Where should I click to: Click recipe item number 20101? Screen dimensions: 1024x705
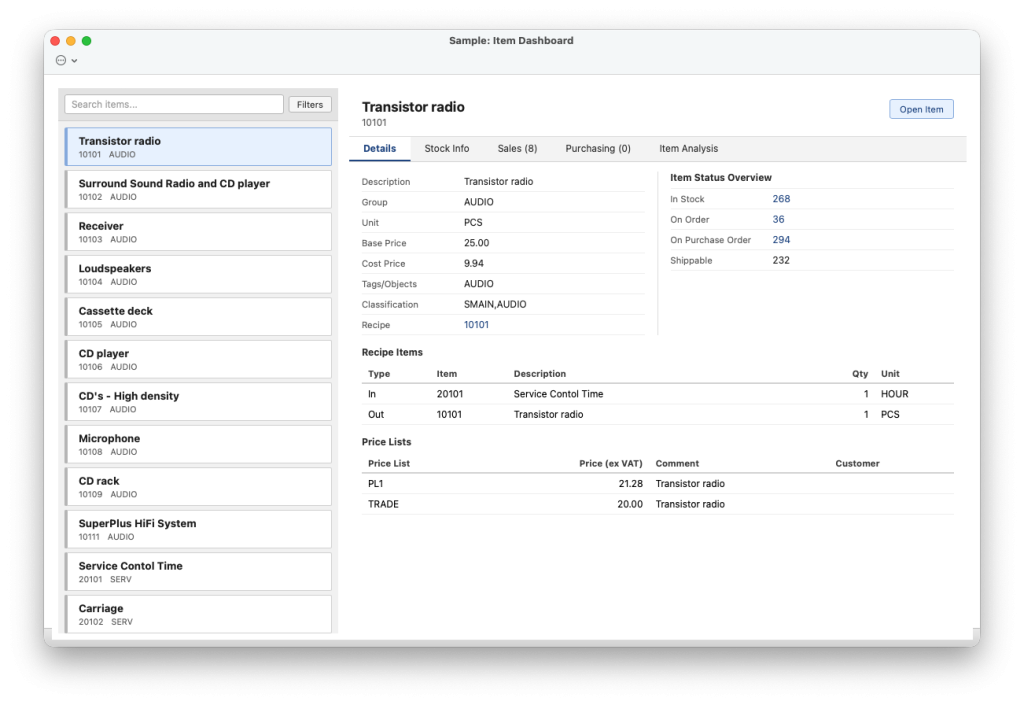point(450,394)
